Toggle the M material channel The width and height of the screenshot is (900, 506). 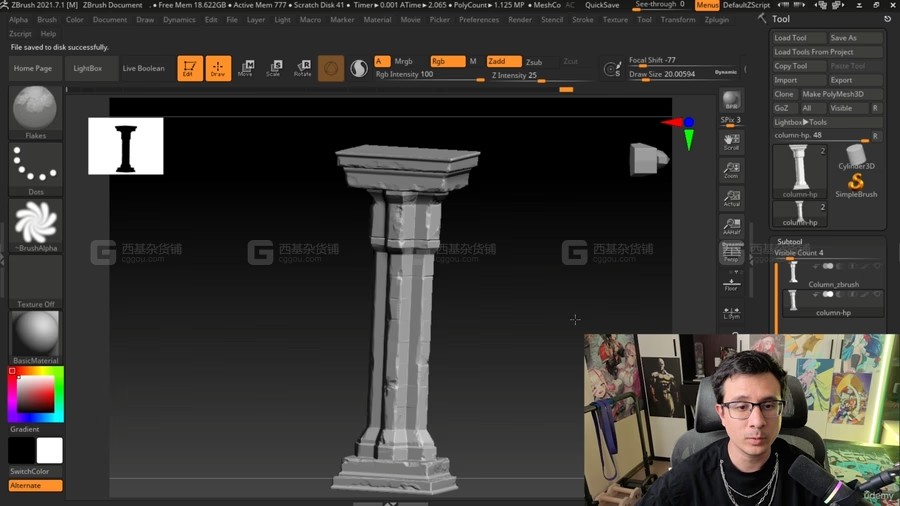point(473,61)
